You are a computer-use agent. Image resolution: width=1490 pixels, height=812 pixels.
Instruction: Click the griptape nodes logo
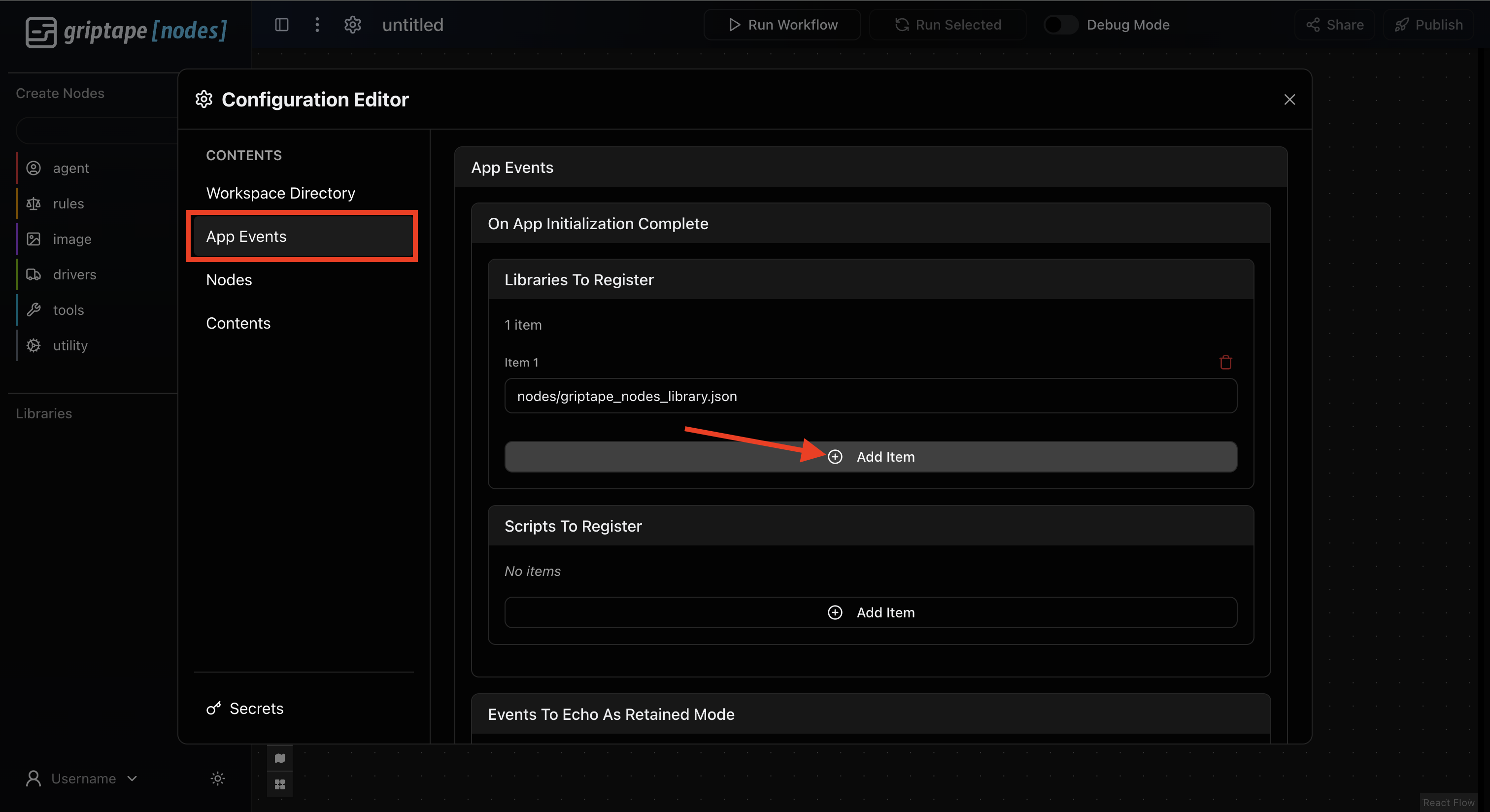(126, 32)
